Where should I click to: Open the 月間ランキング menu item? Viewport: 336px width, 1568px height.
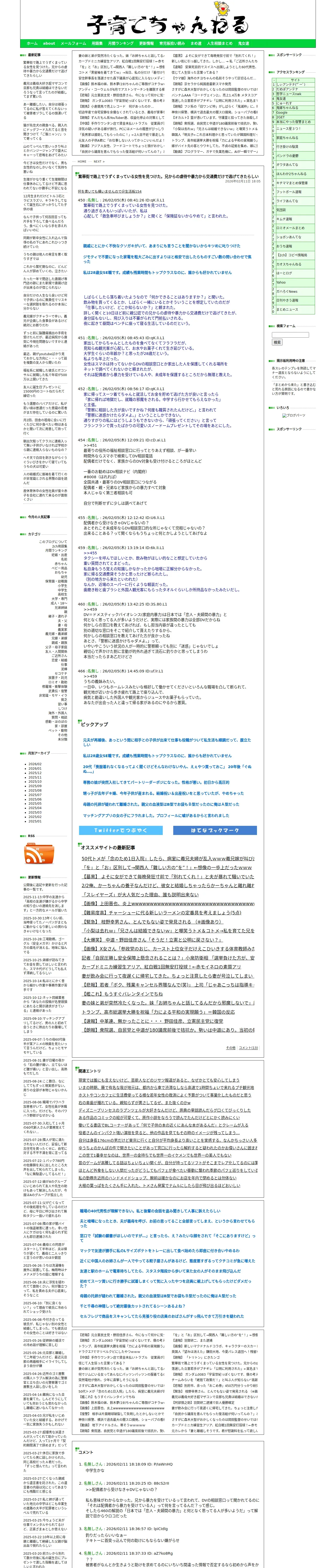tap(121, 44)
